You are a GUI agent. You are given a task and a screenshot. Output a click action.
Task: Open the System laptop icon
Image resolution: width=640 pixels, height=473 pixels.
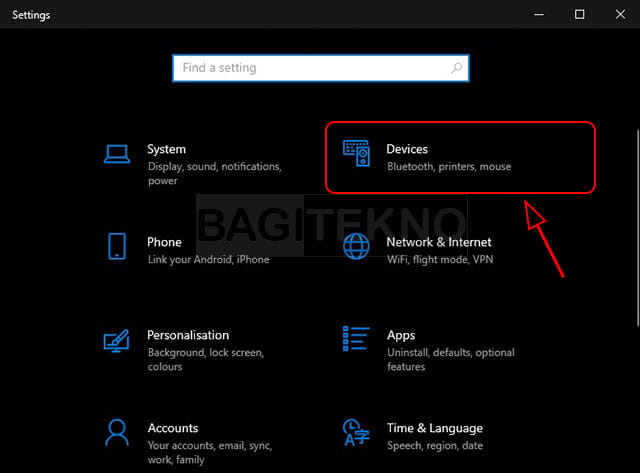(x=117, y=154)
